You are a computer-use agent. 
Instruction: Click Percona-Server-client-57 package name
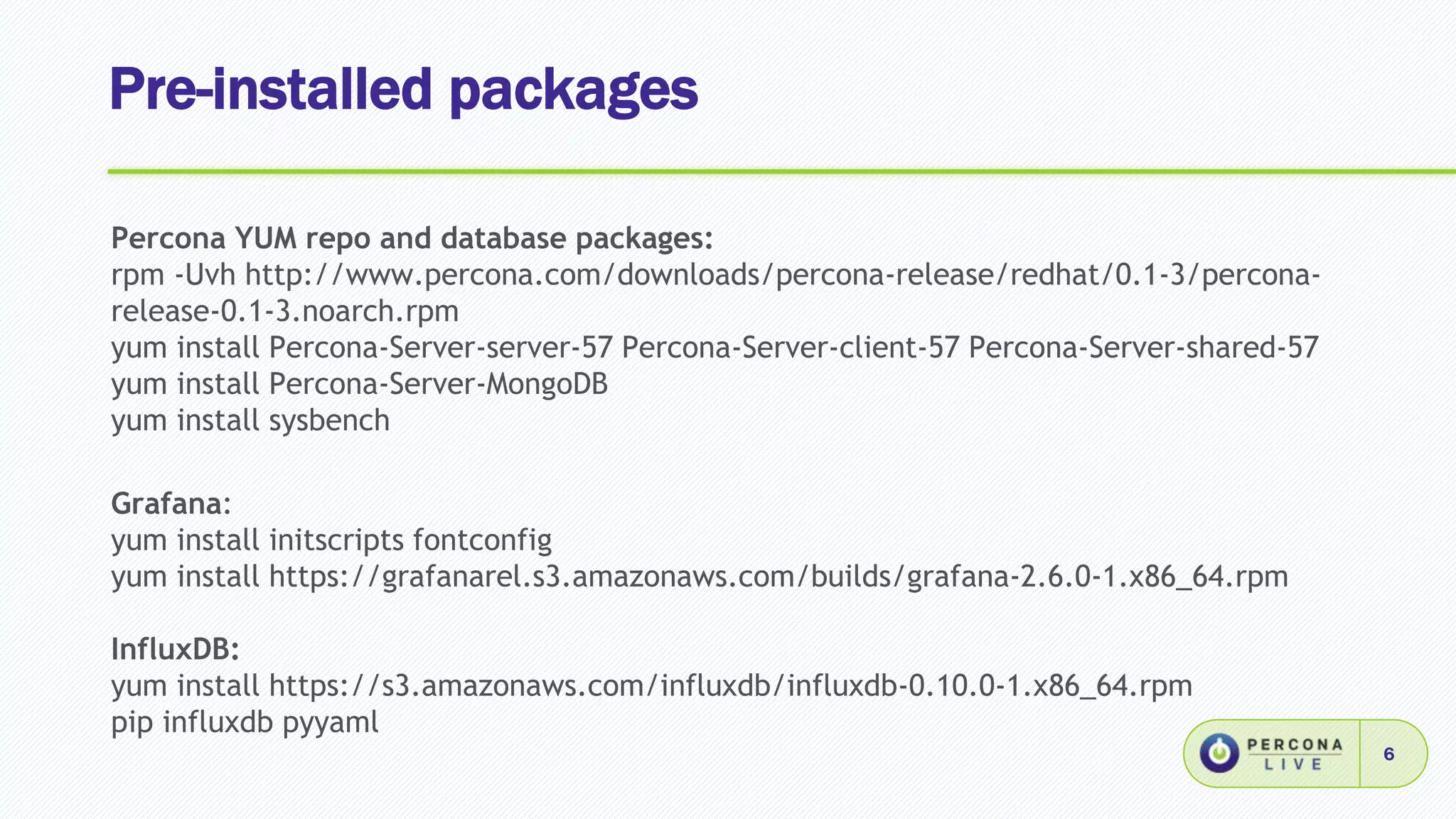791,348
